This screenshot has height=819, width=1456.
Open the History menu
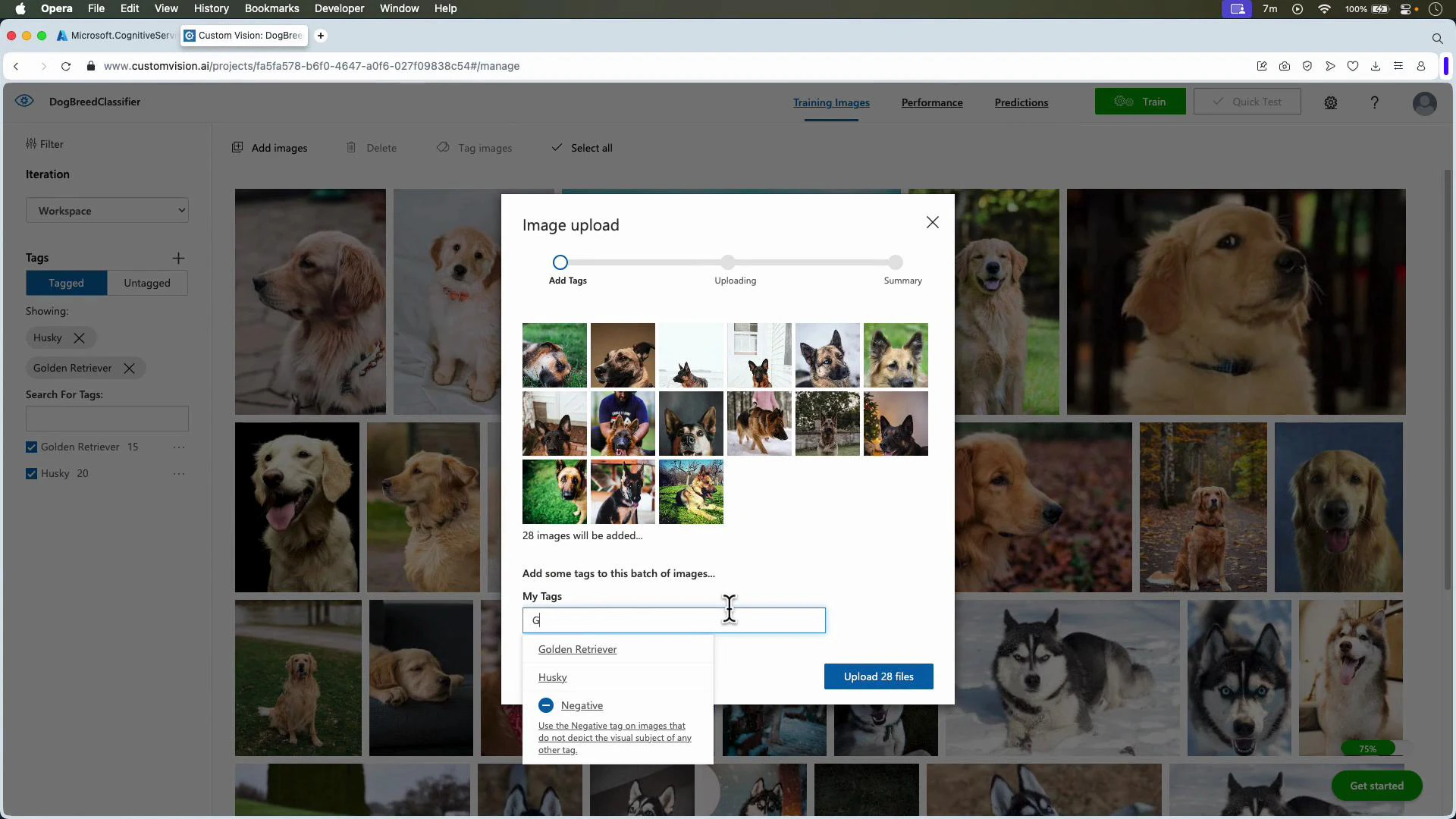pyautogui.click(x=211, y=8)
